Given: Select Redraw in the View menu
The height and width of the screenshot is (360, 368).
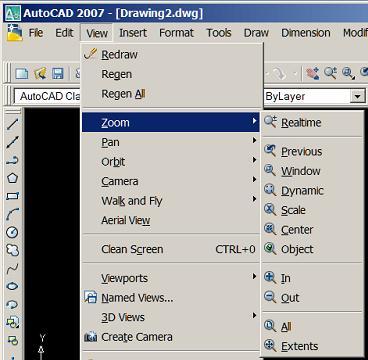Looking at the screenshot, I should (170, 54).
